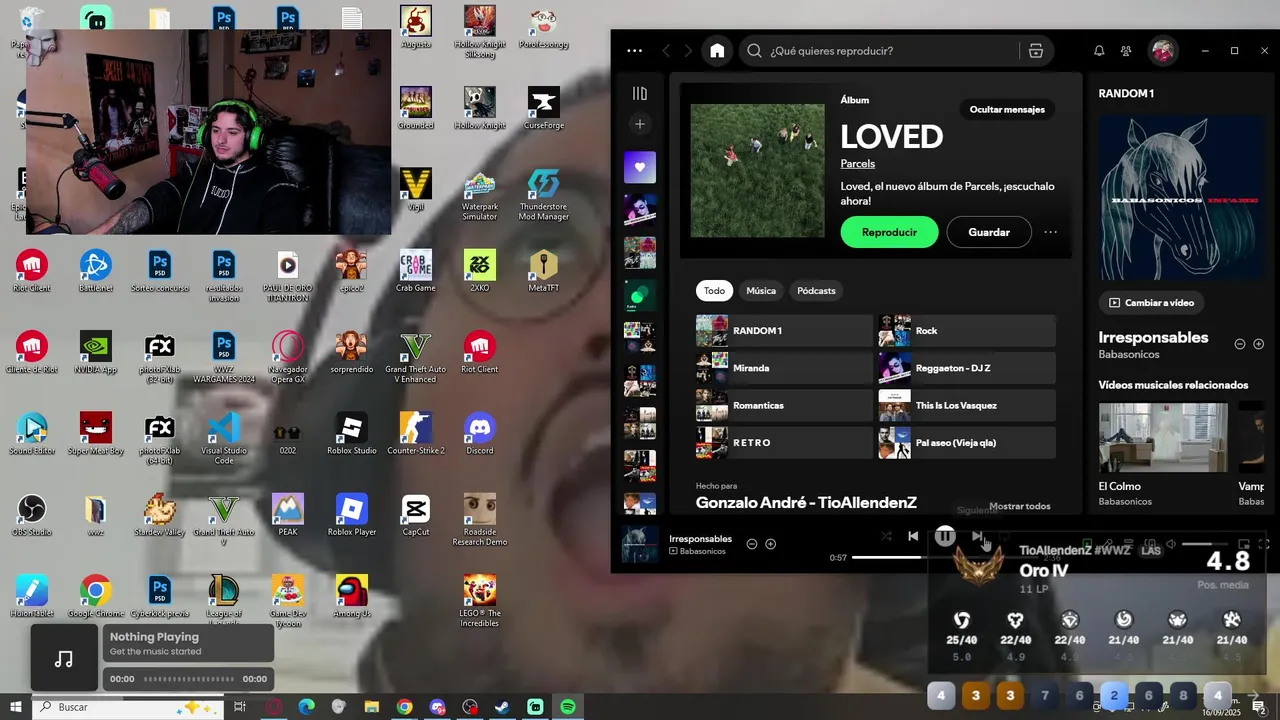Select the Pódcasts filter chip
This screenshot has width=1280, height=720.
pos(816,291)
